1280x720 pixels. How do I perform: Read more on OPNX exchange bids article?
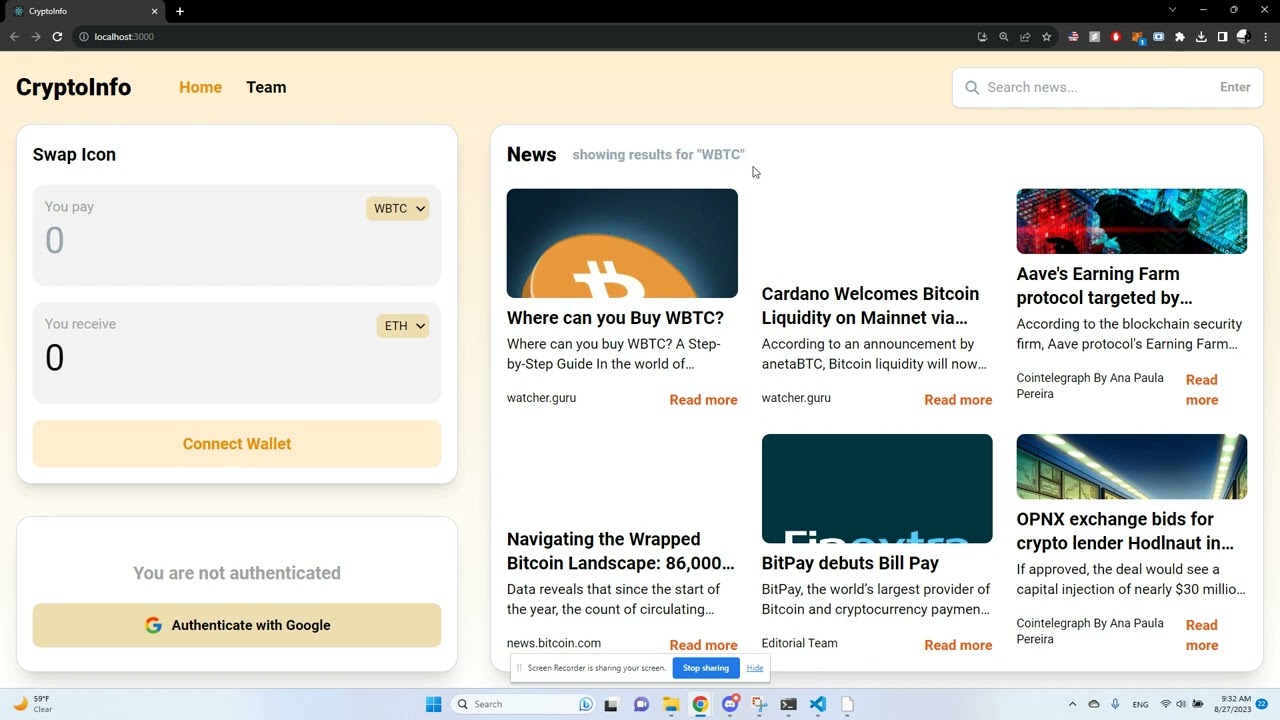[x=1202, y=635]
